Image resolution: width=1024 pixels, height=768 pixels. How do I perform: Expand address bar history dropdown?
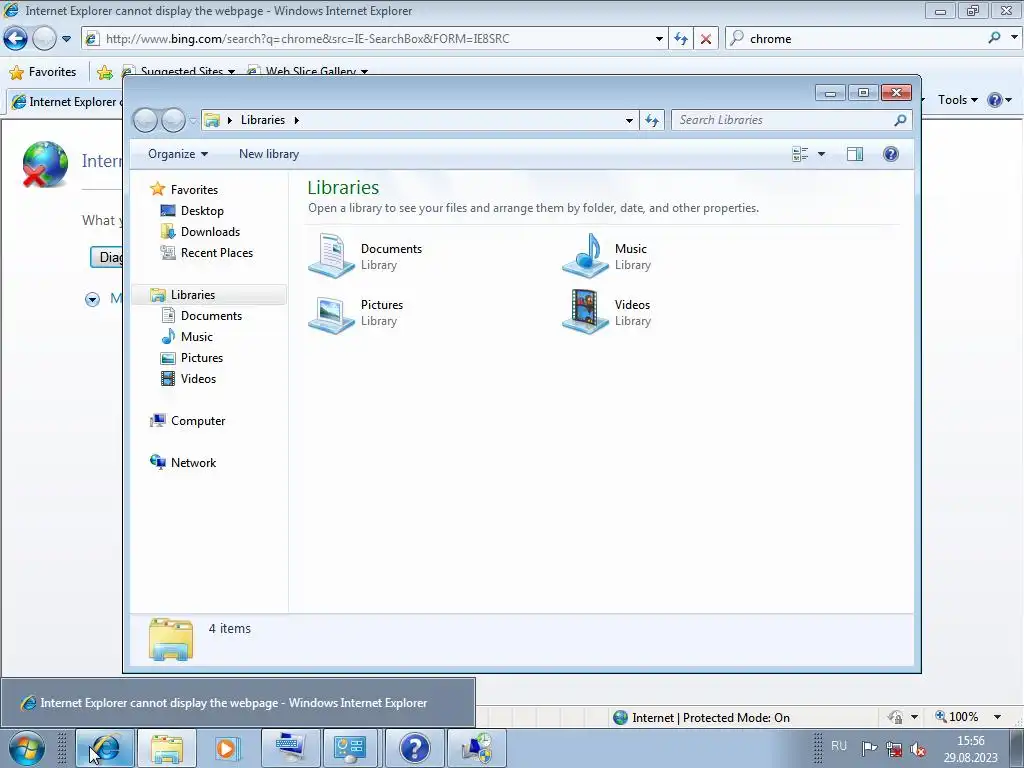tap(629, 120)
